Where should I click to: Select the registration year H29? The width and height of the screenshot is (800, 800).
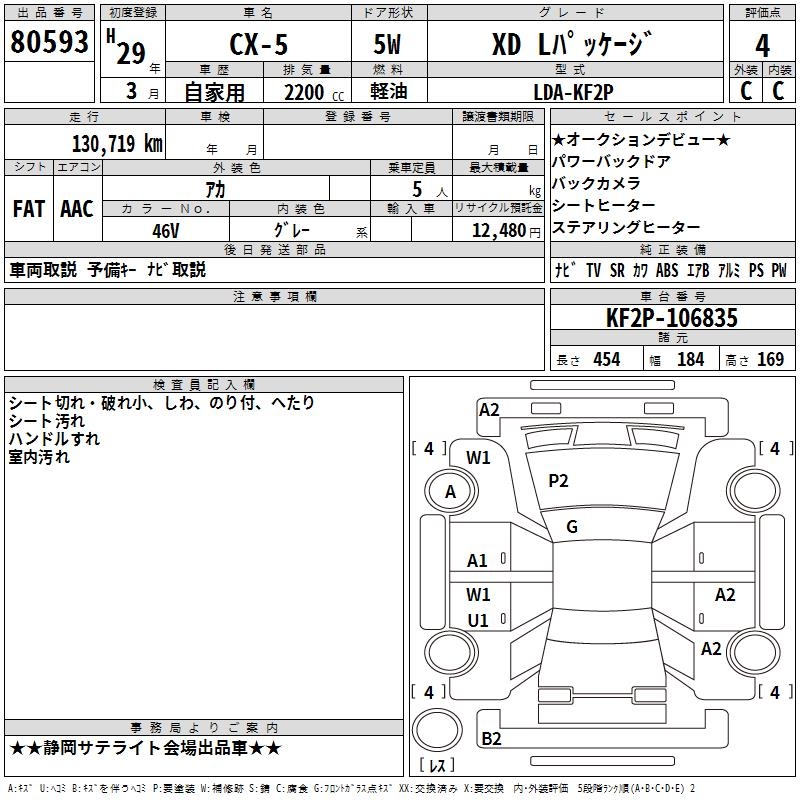(126, 47)
